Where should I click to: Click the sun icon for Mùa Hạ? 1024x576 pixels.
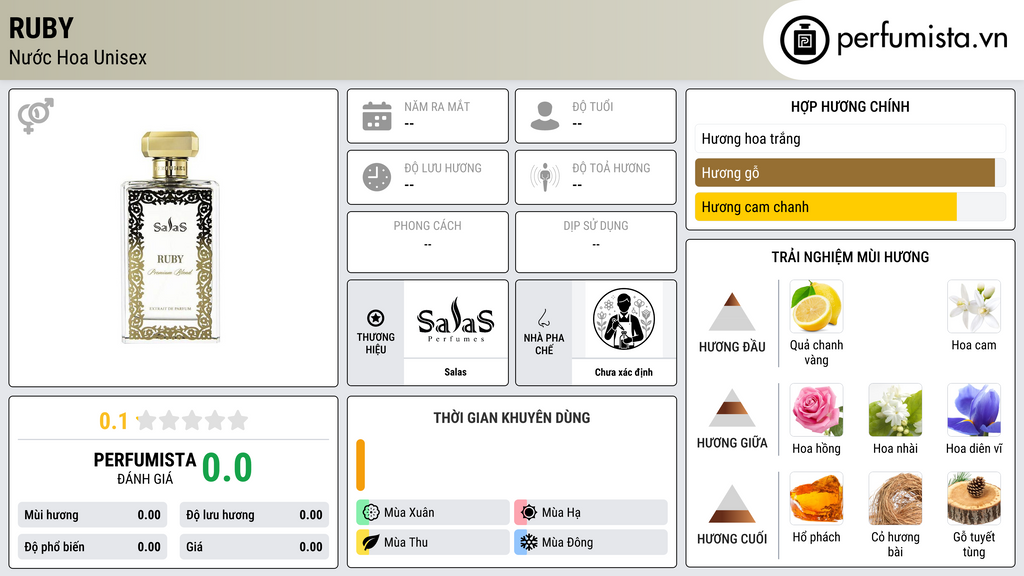pyautogui.click(x=528, y=513)
